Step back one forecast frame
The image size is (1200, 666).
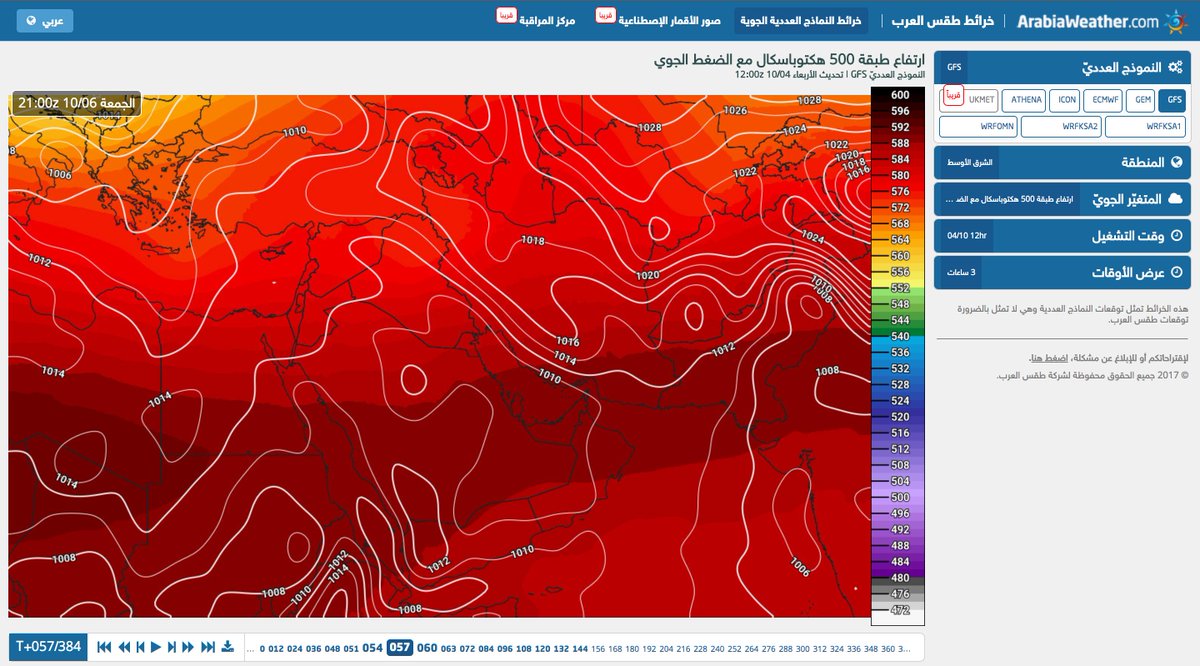139,647
